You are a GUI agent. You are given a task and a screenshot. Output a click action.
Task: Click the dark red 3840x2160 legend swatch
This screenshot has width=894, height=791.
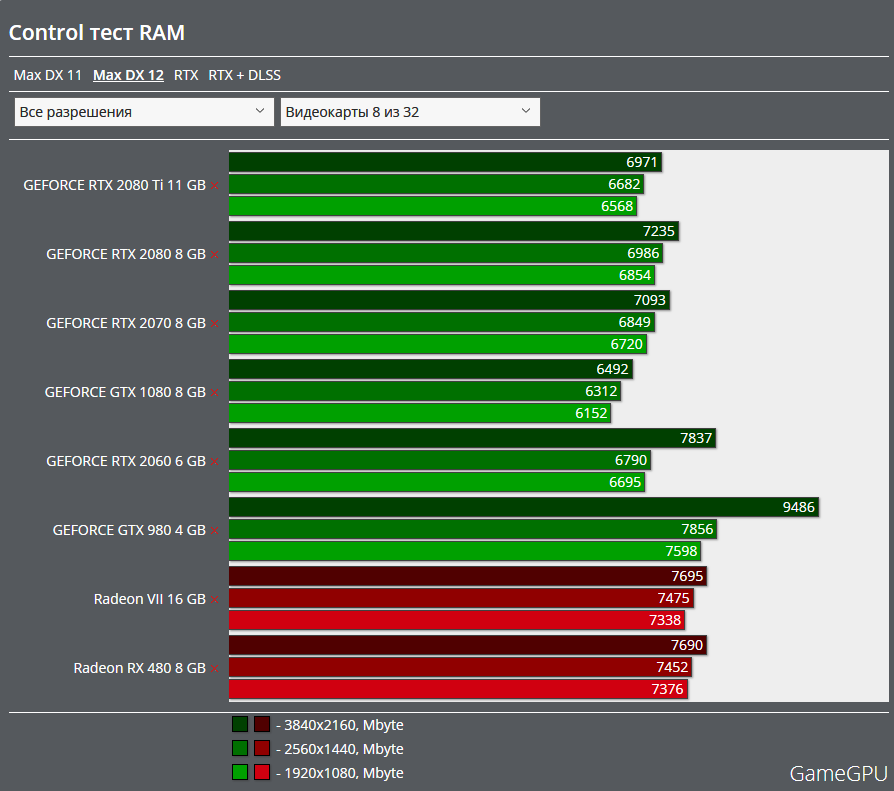[262, 724]
